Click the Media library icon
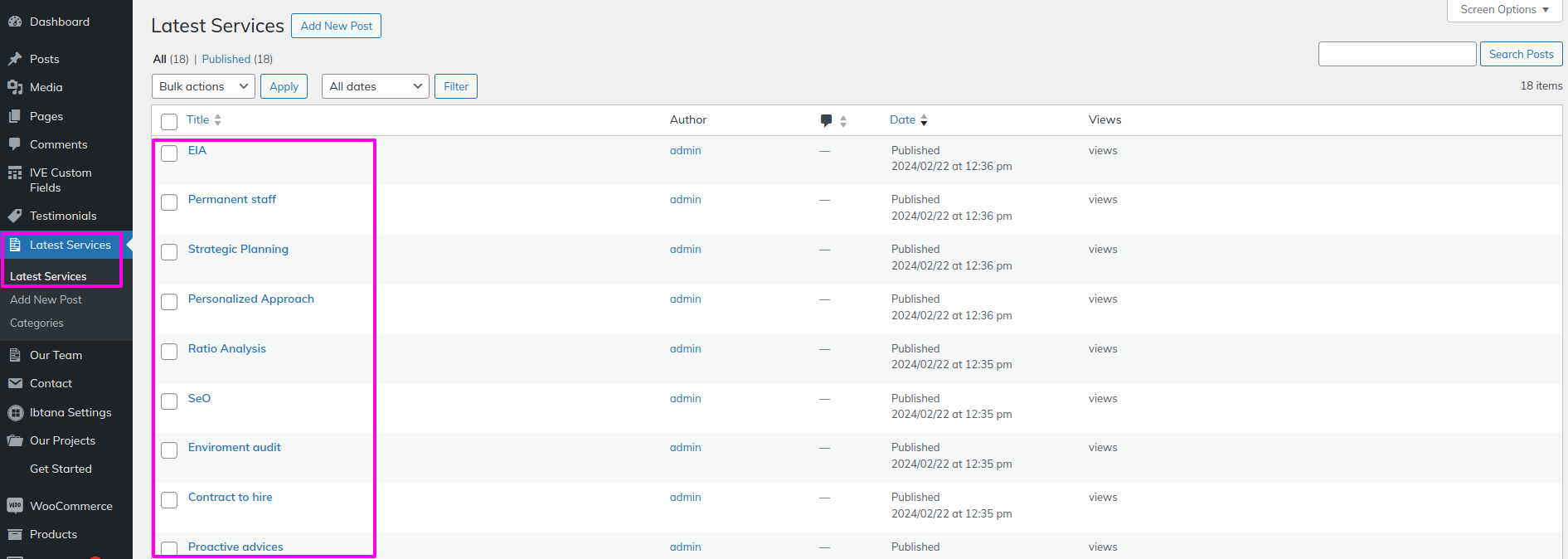 [15, 87]
